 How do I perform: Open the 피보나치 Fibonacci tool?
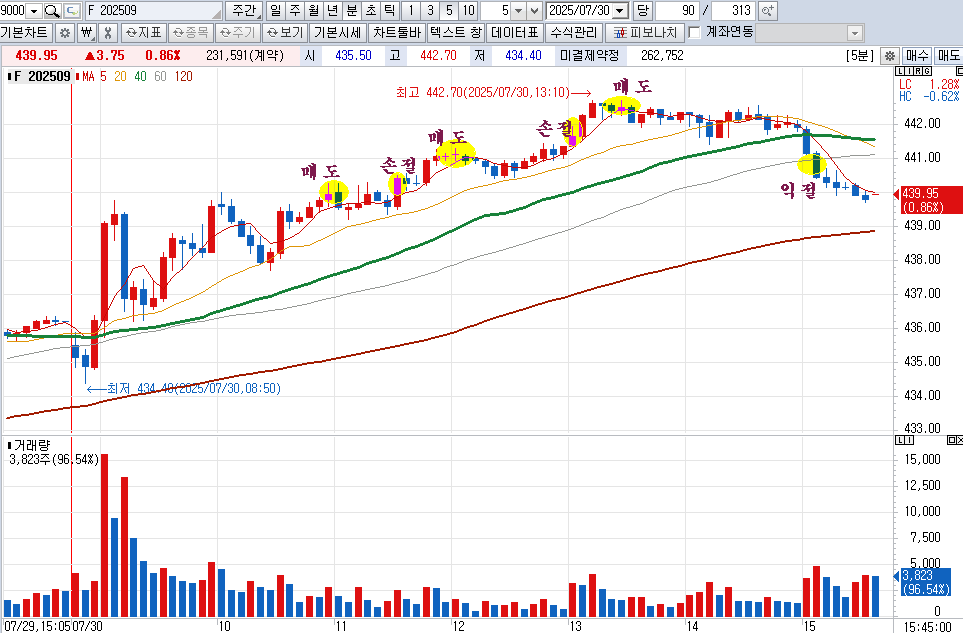tap(645, 33)
